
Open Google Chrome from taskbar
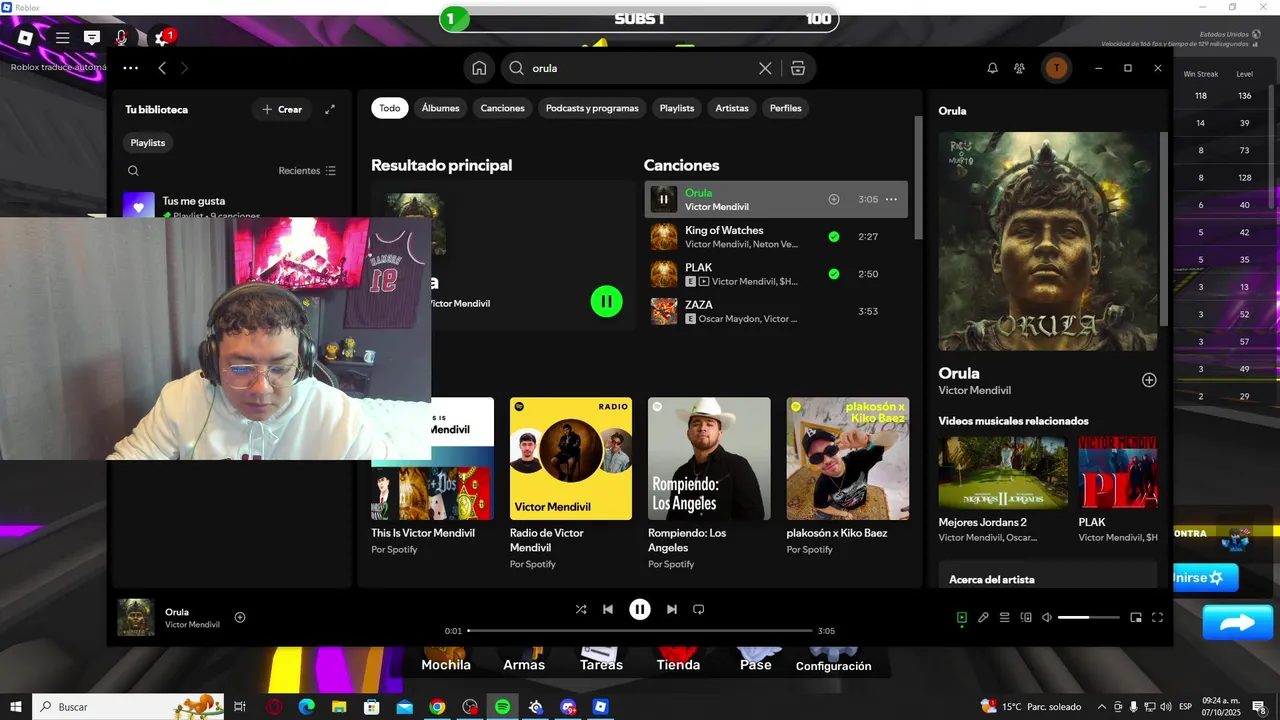(x=437, y=707)
